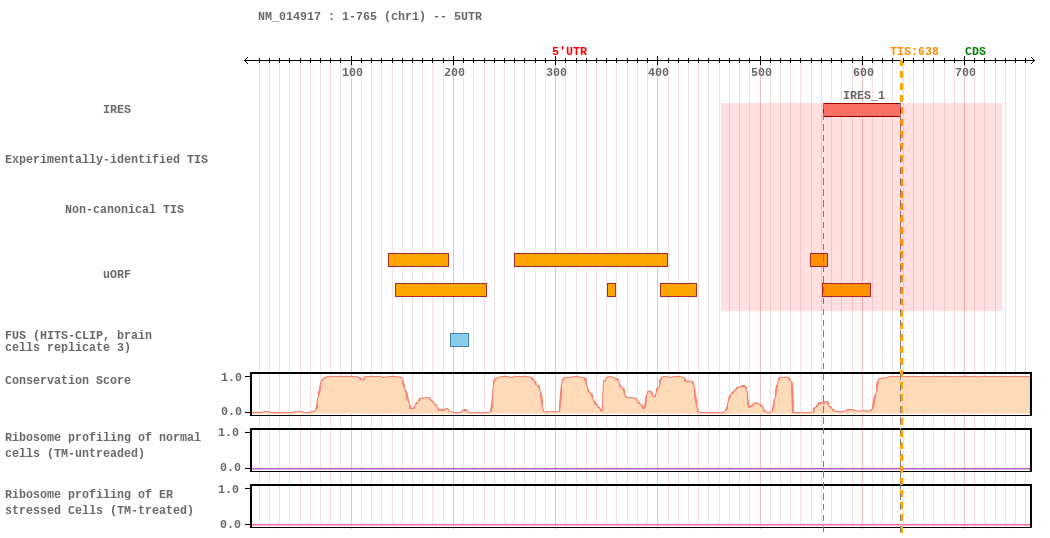Click the NM_014917 transcript title

point(369,17)
